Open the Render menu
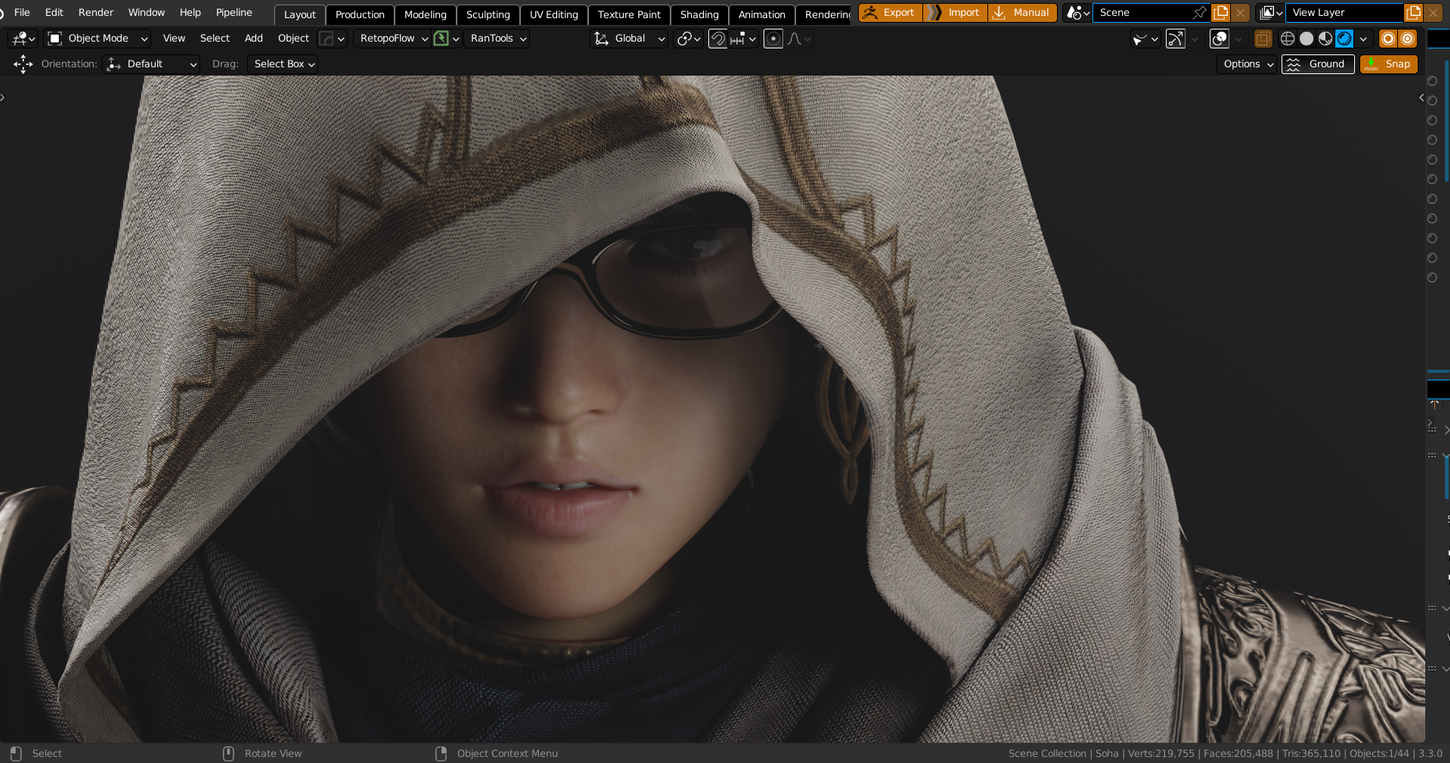Viewport: 1450px width, 763px height. coord(96,13)
